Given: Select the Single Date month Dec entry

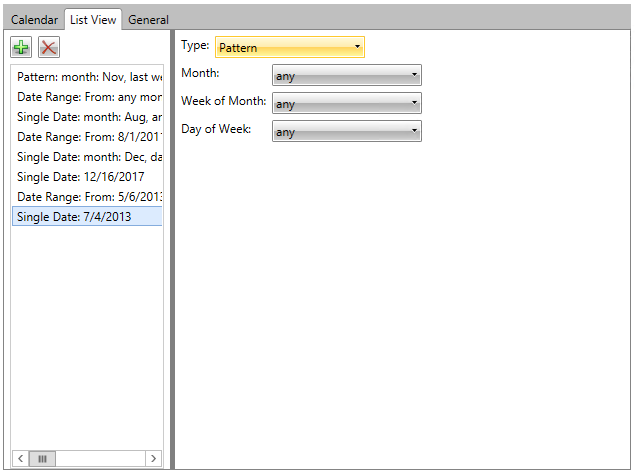Looking at the screenshot, I should (x=88, y=157).
